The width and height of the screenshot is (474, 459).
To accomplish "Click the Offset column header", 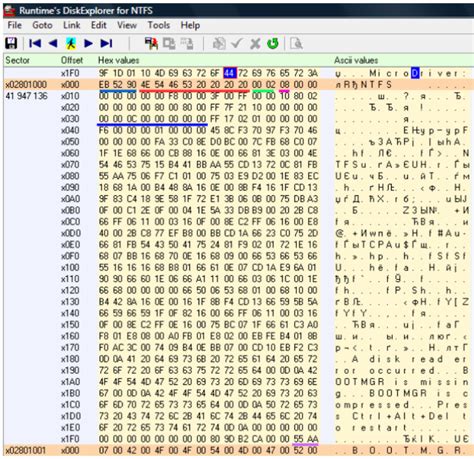I will point(72,60).
